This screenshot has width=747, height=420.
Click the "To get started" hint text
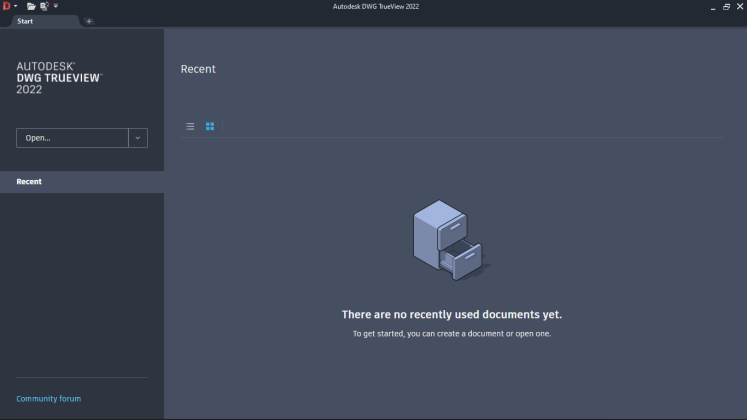452,334
